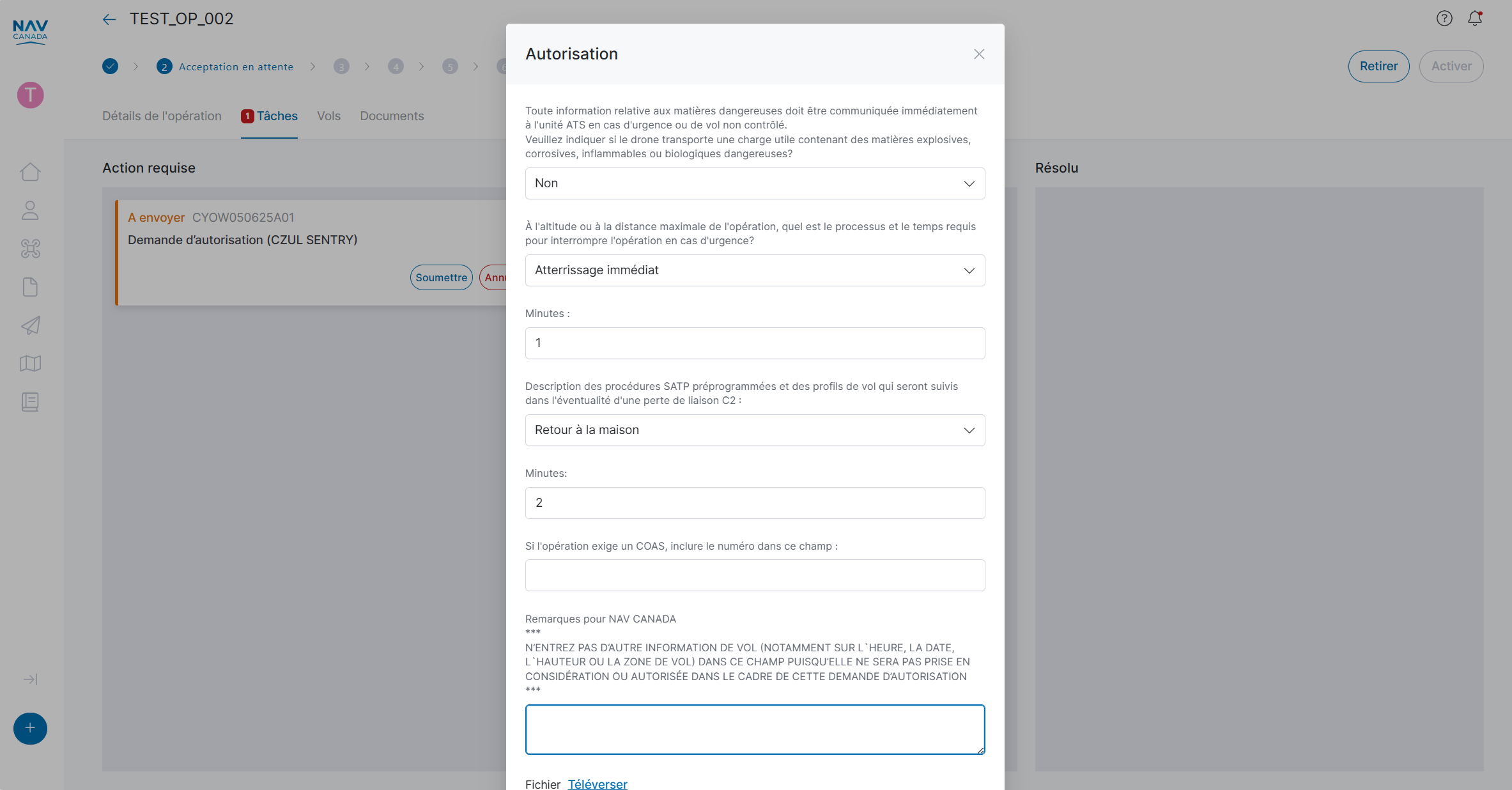Viewport: 1512px width, 790px height.
Task: Switch to the Documents tab
Action: [x=392, y=116]
